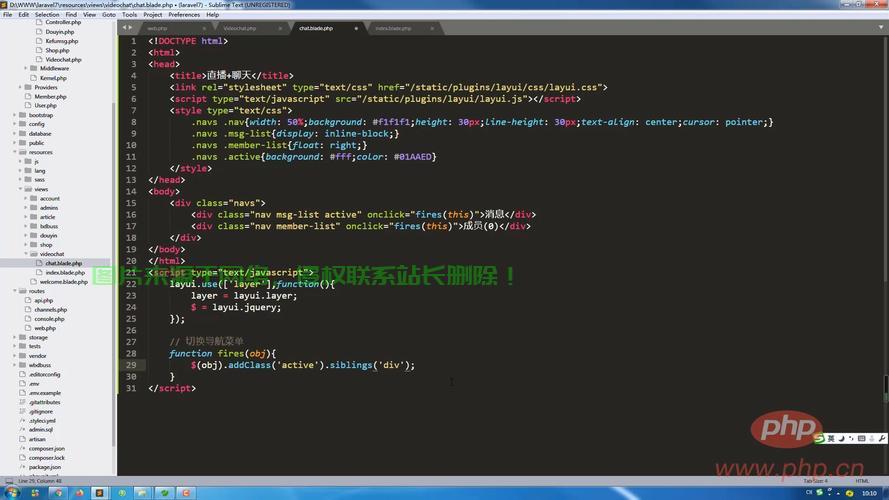Open the Edit menu

23,15
